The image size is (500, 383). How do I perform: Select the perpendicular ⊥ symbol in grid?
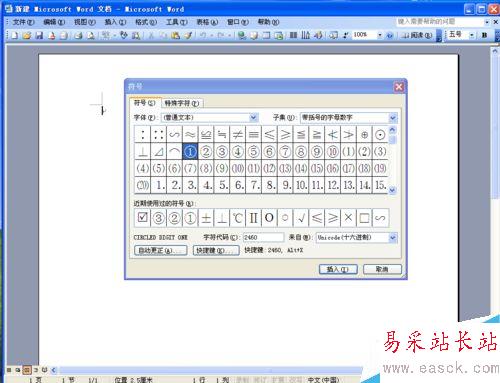pyautogui.click(x=143, y=152)
